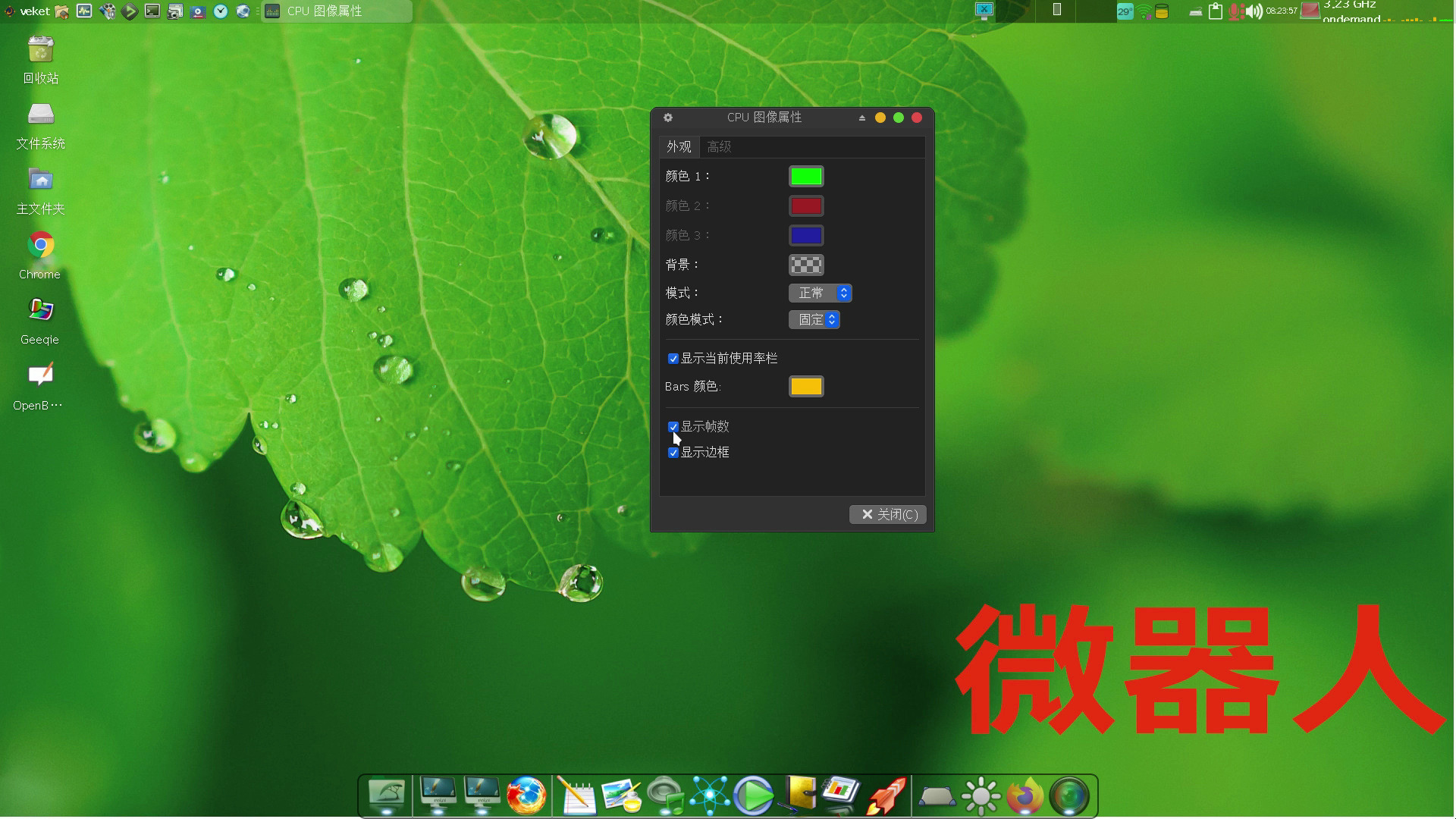
Task: Expand the 模式 dropdown showing 正常
Action: point(821,293)
